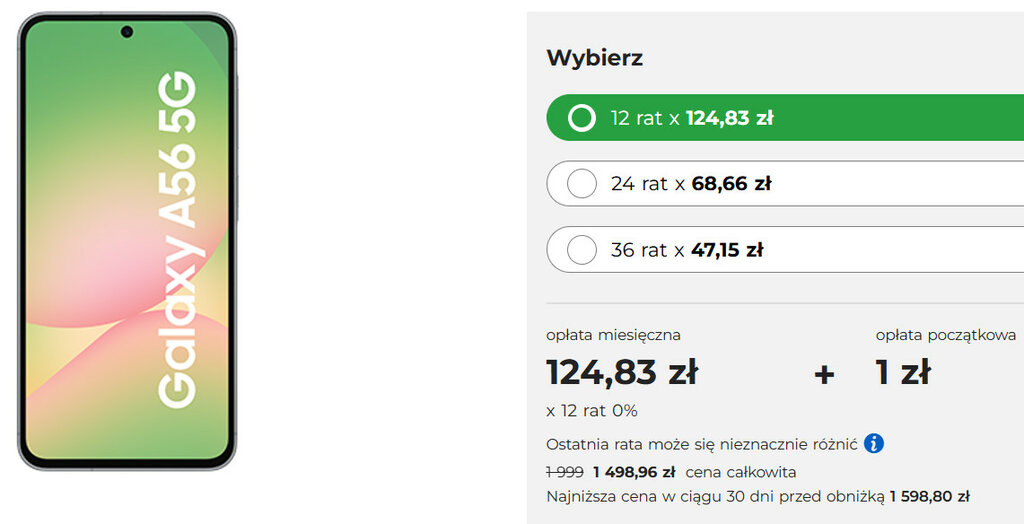The width and height of the screenshot is (1024, 524).
Task: Click the plus sign between the fees
Action: pyautogui.click(x=823, y=374)
